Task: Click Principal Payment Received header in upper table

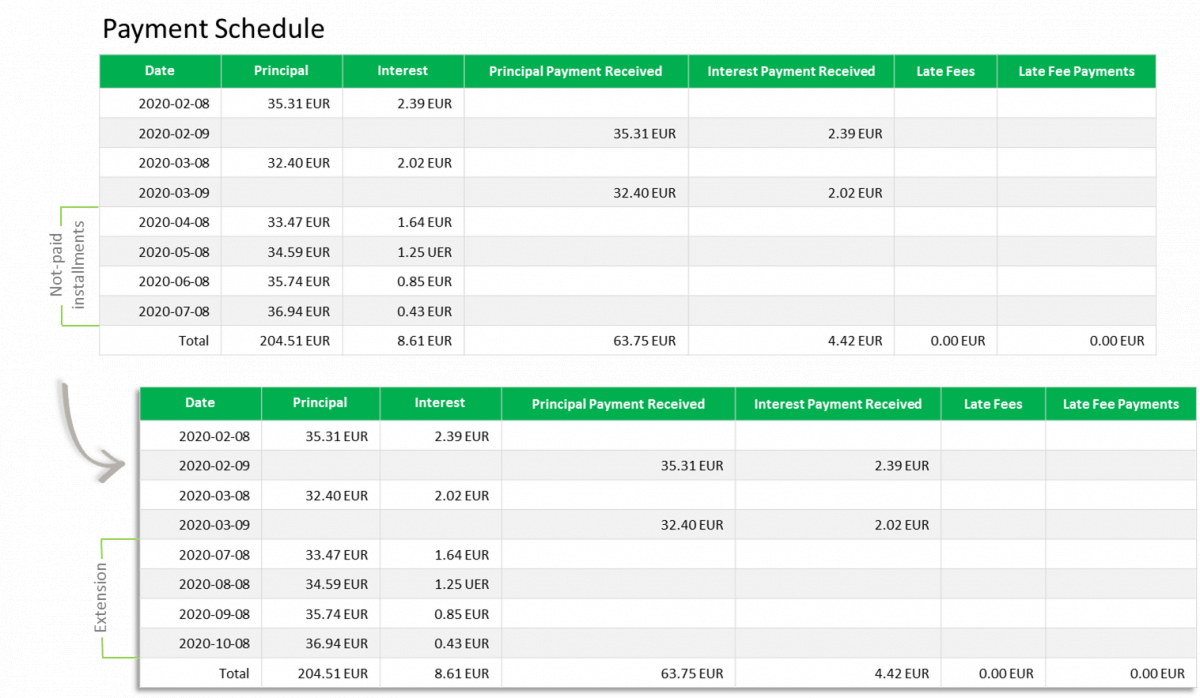Action: [576, 71]
